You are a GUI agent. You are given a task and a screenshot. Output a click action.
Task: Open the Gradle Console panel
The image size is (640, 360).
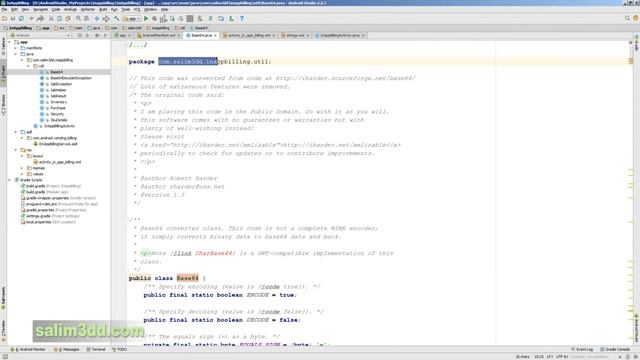coord(615,350)
